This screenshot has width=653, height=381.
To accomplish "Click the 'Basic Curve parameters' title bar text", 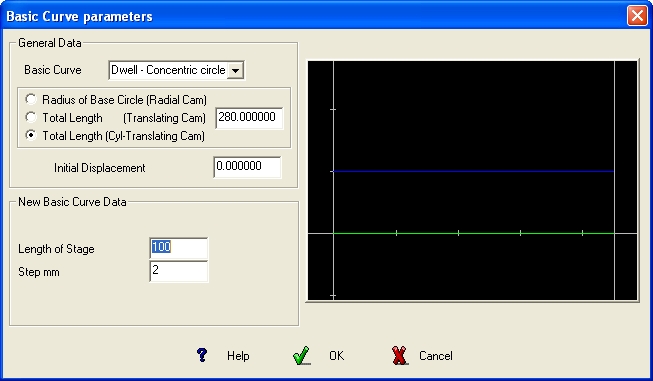I will tap(79, 16).
